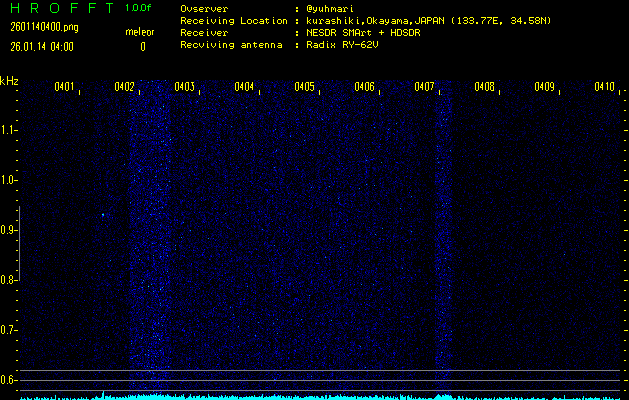Click the bright echo dot after 0401

pyautogui.click(x=103, y=215)
